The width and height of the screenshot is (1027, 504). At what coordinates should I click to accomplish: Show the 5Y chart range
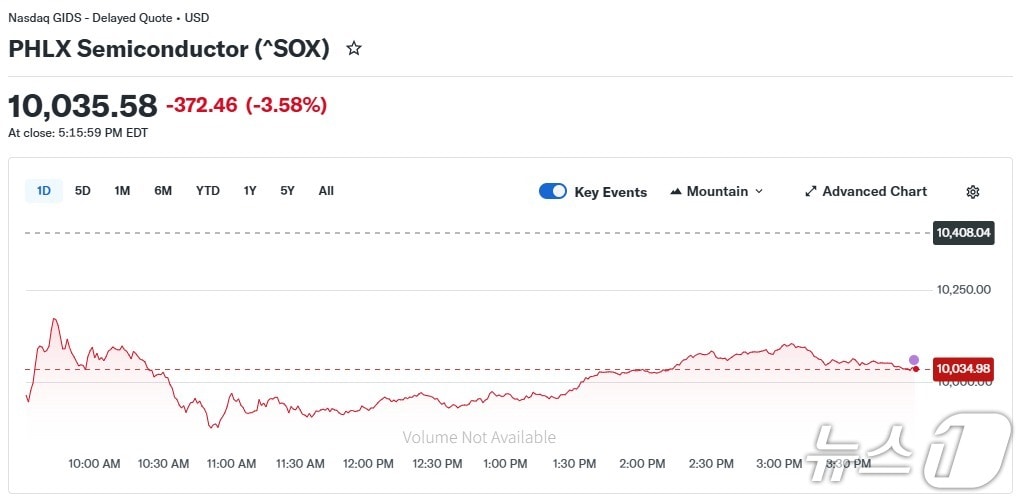287,191
